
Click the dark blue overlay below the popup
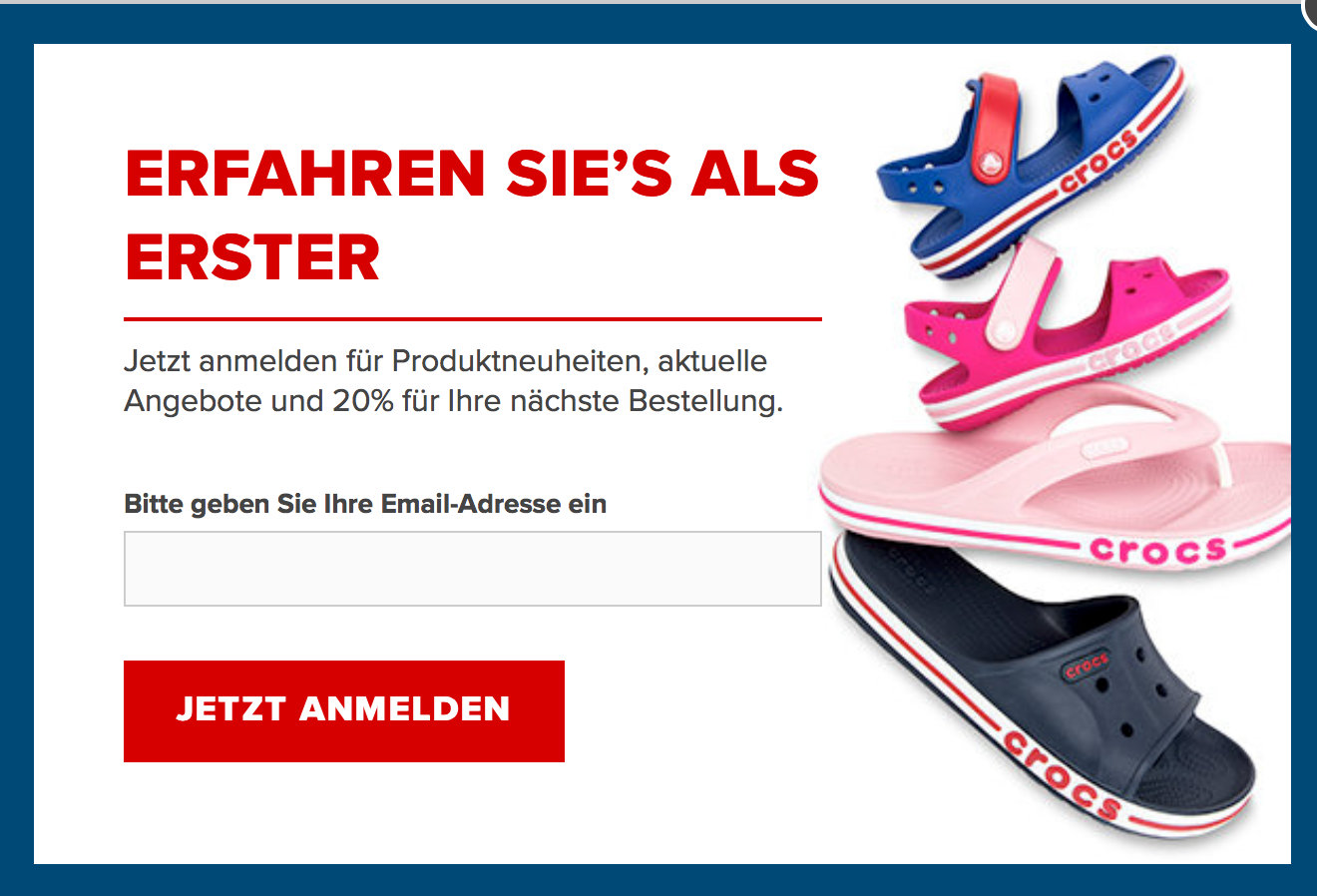click(658, 880)
